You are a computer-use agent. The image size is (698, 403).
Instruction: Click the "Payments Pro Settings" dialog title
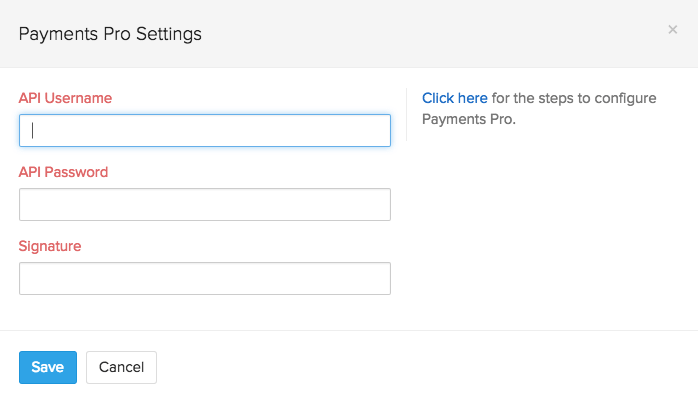pos(110,34)
